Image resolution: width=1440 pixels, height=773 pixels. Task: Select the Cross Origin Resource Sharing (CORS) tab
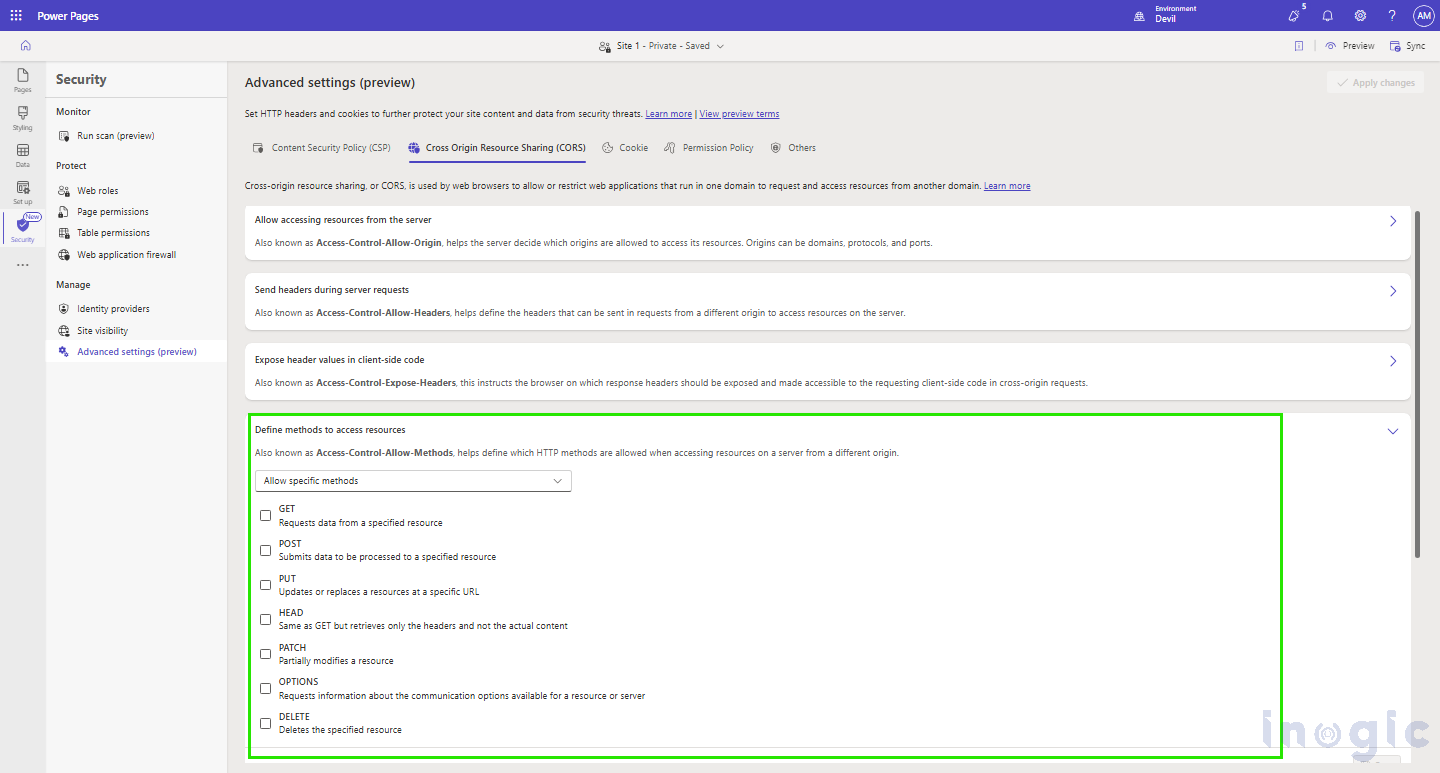tap(497, 148)
